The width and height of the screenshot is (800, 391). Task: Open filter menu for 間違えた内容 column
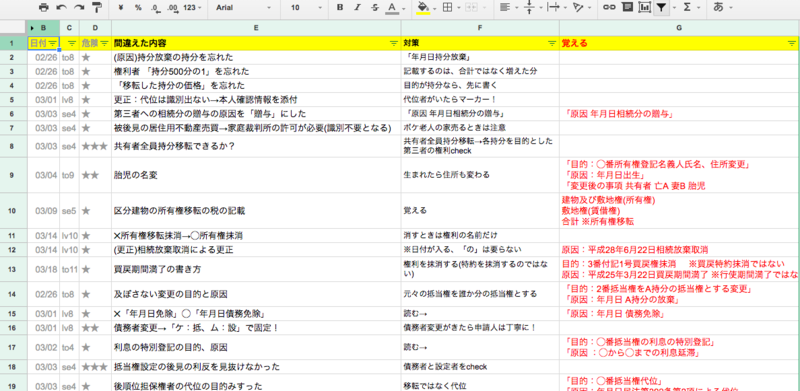point(394,44)
